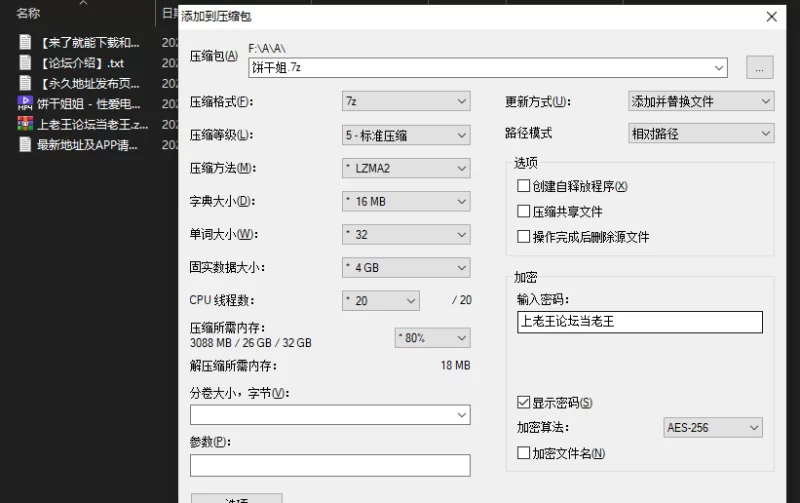Open the 压缩格式 7z dropdown
Image resolution: width=800 pixels, height=503 pixels.
[x=406, y=101]
